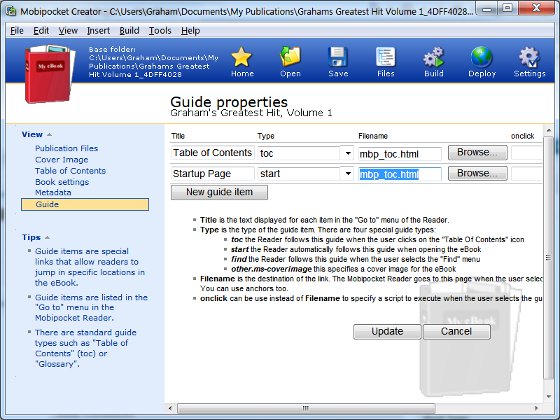Show publication files via Files icon
Viewport: 560px width, 420px height.
[x=386, y=57]
